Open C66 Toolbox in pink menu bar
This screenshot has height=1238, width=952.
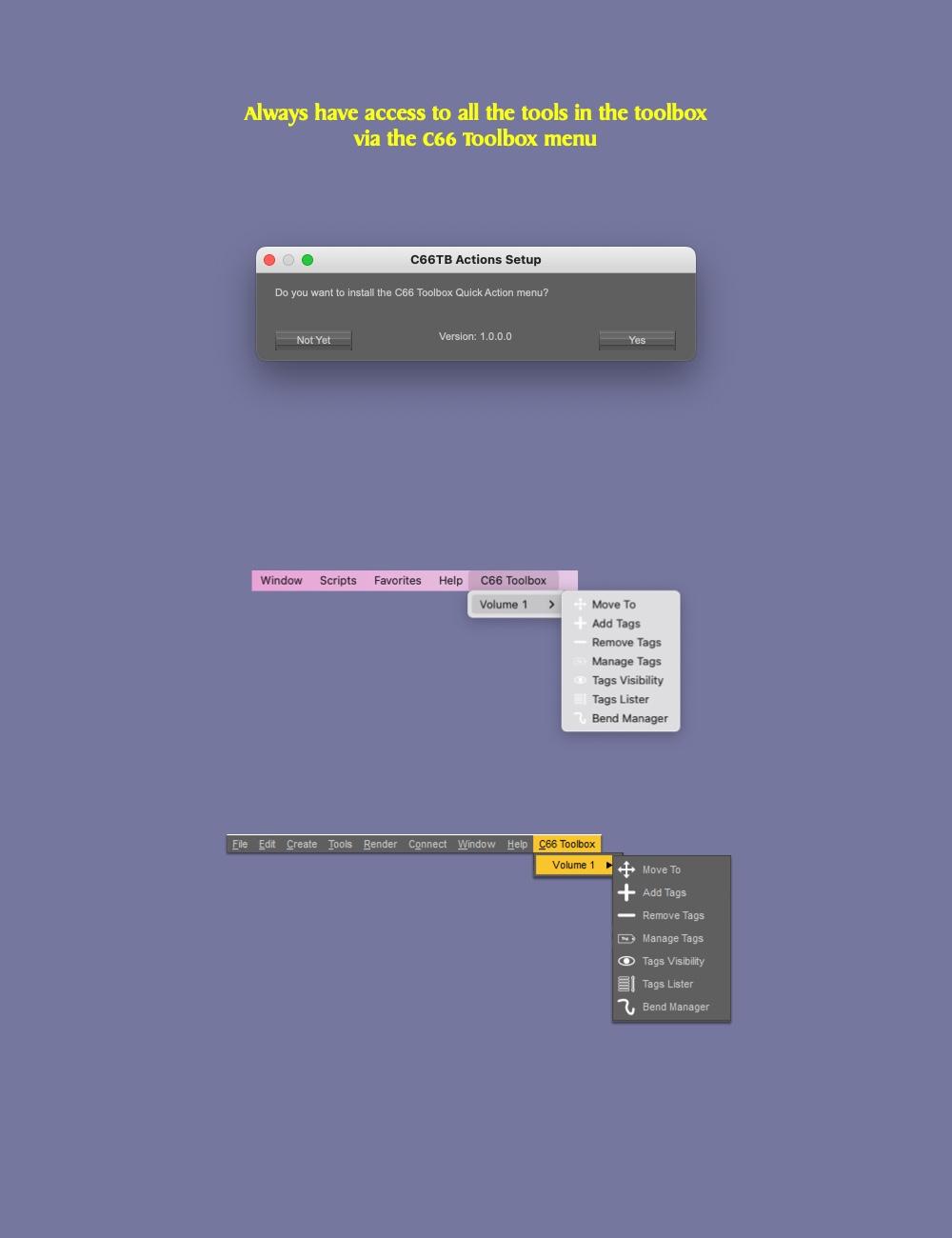pos(513,581)
